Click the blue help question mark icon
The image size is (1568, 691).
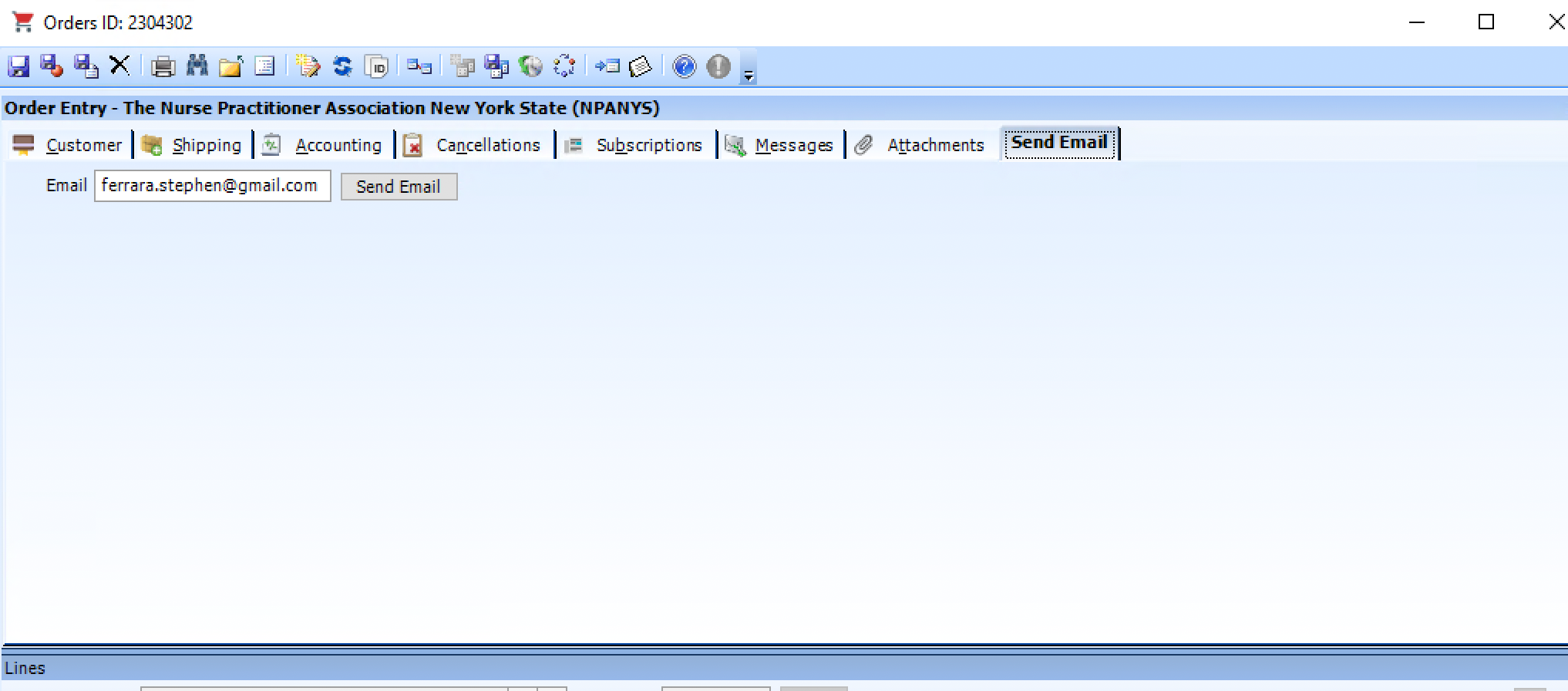(684, 67)
